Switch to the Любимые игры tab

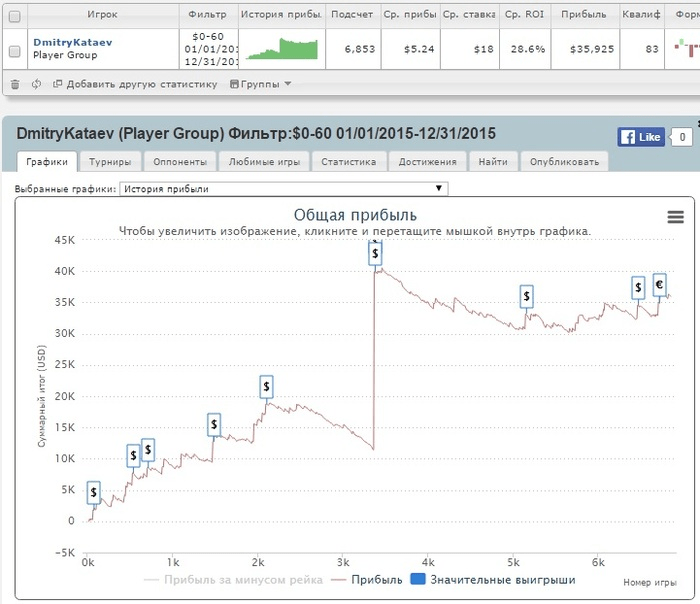[x=264, y=162]
